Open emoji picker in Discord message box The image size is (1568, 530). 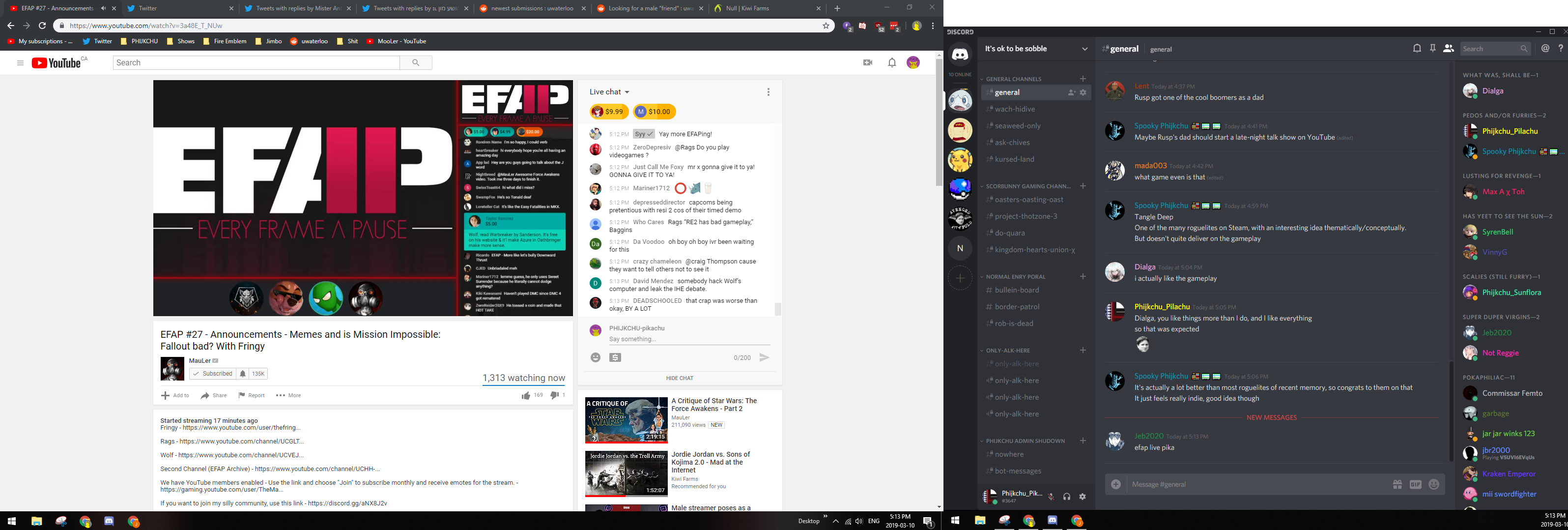click(x=1434, y=484)
